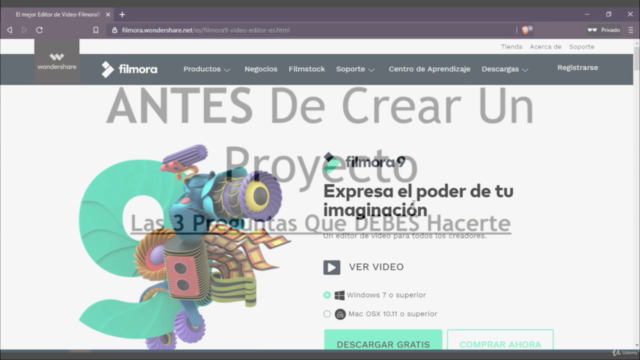Select Mac OSX 10.11 o superior radio button

click(327, 314)
